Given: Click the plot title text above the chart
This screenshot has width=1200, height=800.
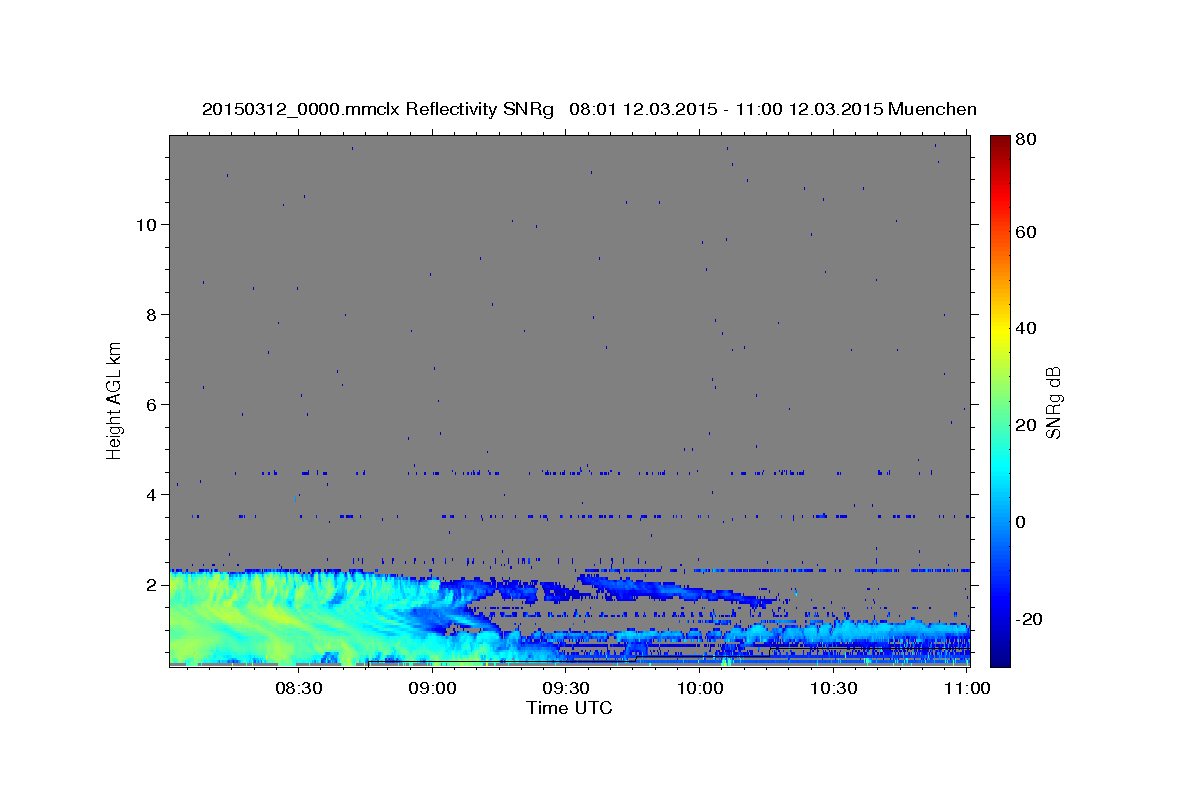Looking at the screenshot, I should [x=589, y=109].
